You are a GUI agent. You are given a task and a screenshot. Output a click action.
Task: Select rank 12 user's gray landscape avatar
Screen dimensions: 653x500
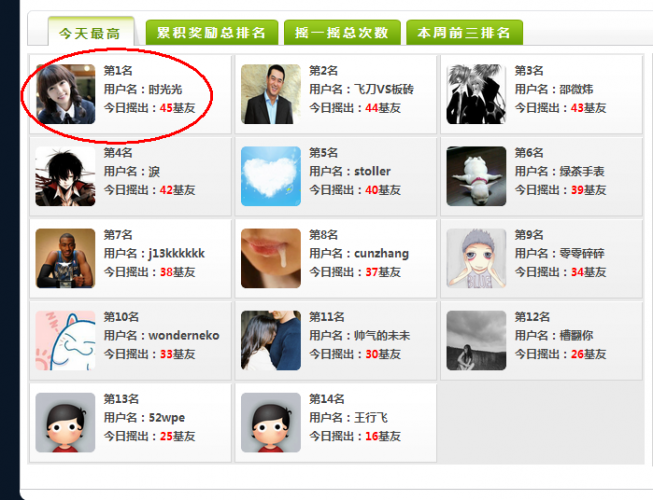point(476,340)
